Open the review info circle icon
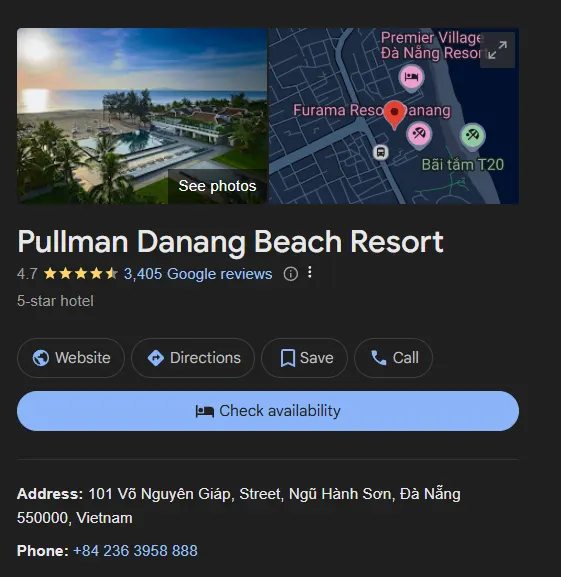This screenshot has width=561, height=577. click(291, 274)
